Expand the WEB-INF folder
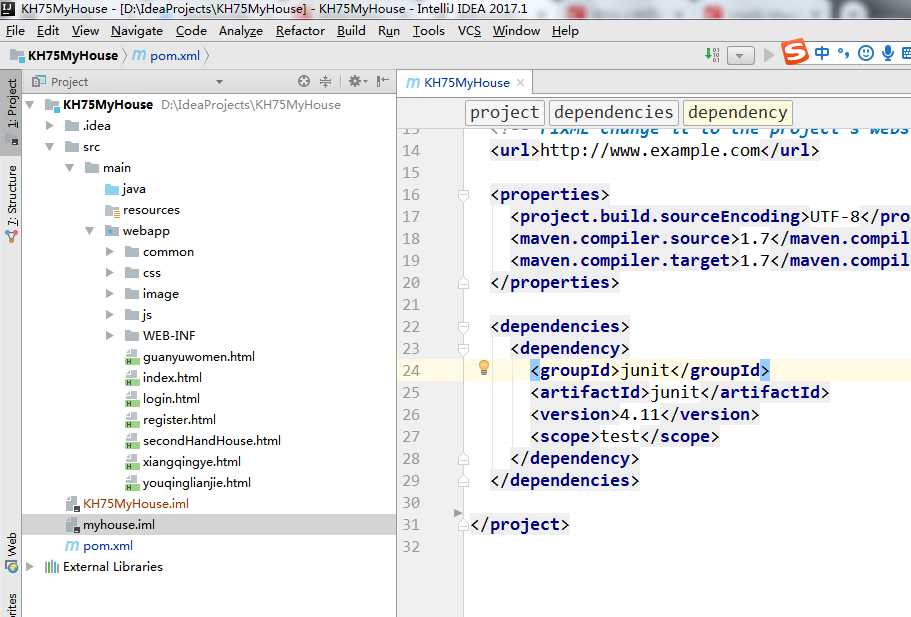Image resolution: width=911 pixels, height=617 pixels. (x=109, y=335)
